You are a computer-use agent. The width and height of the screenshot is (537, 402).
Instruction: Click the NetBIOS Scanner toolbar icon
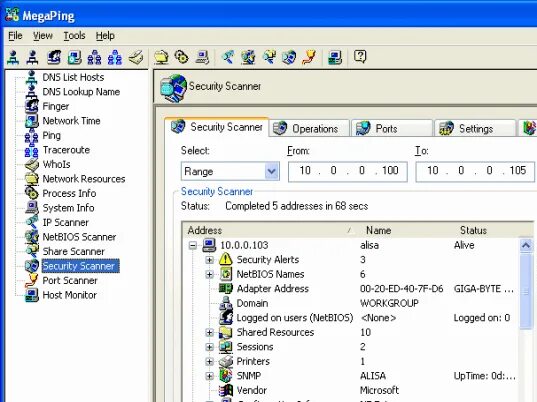coord(248,57)
